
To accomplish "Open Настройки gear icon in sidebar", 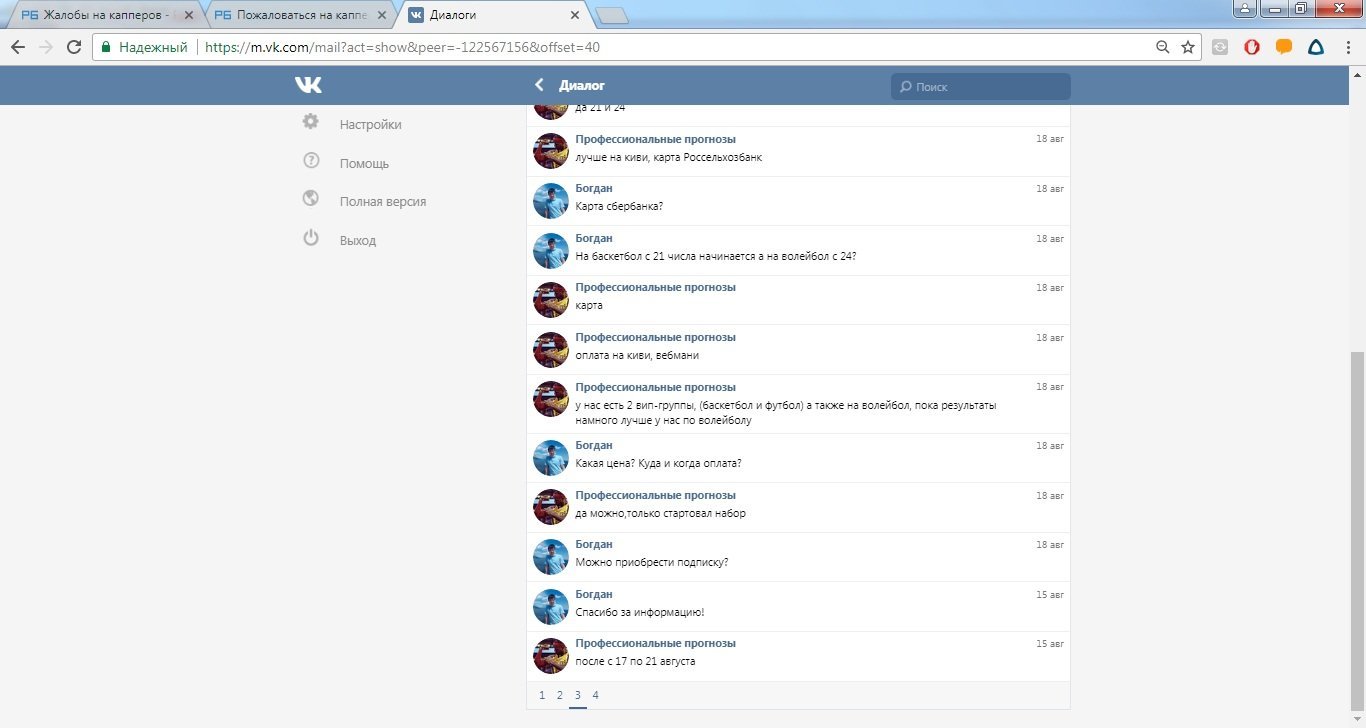I will pyautogui.click(x=311, y=122).
